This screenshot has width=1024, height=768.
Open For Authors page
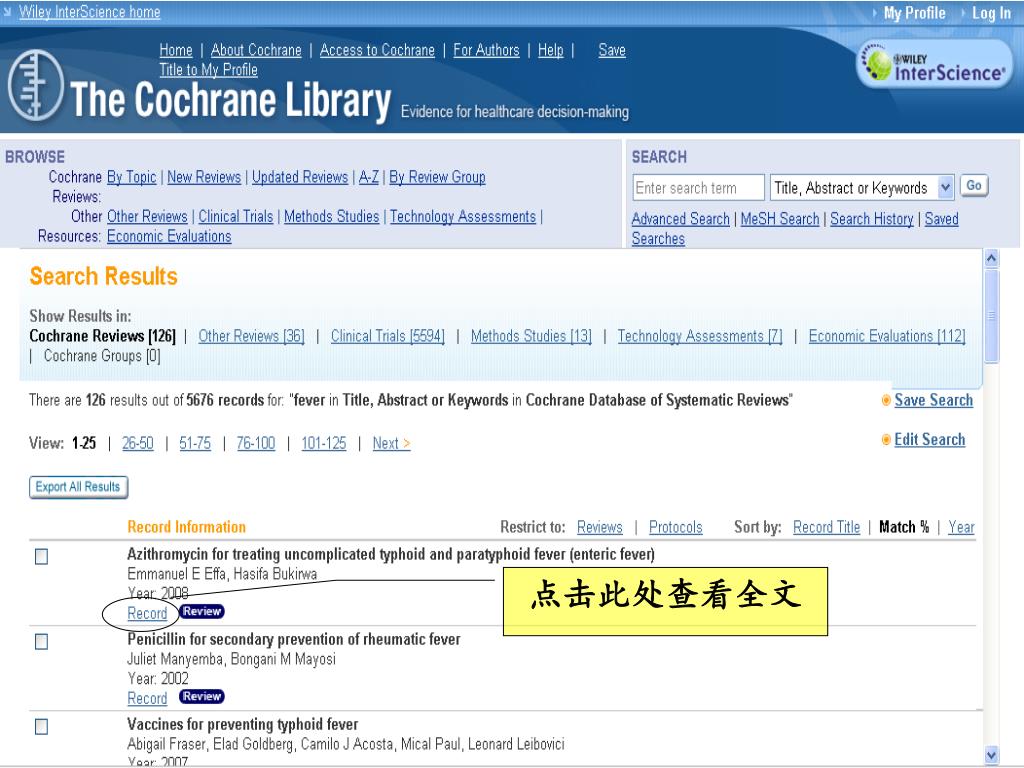click(x=486, y=50)
